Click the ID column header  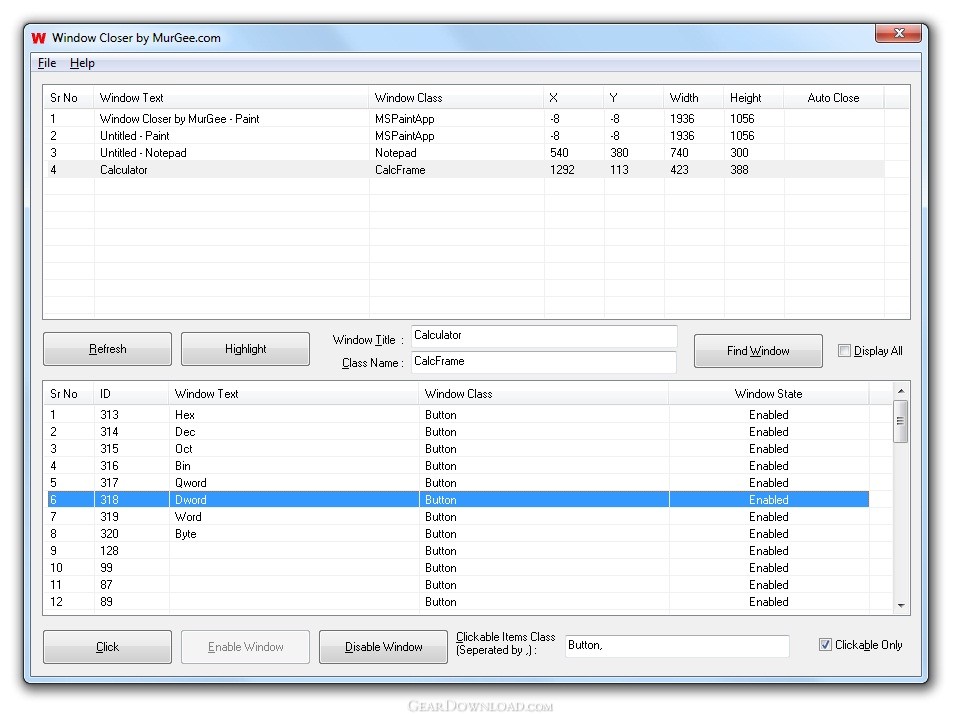(x=131, y=394)
